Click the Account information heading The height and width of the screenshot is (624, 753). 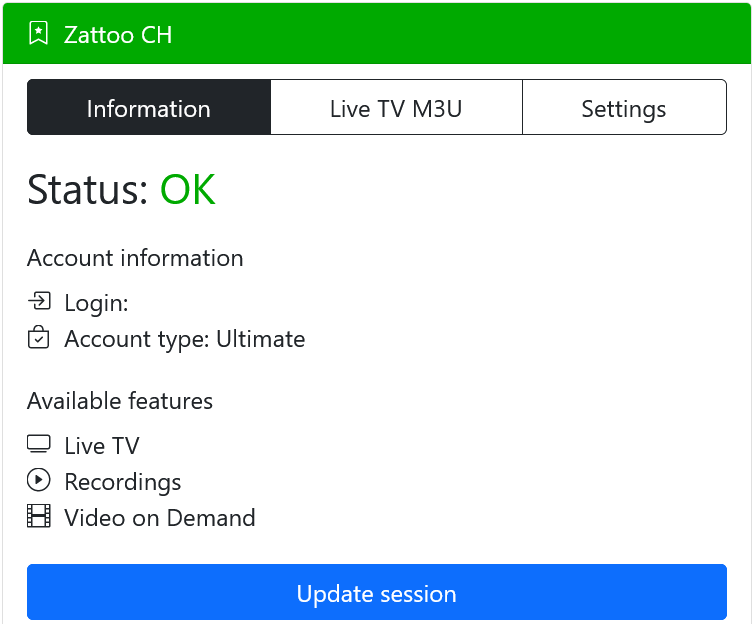(x=135, y=258)
